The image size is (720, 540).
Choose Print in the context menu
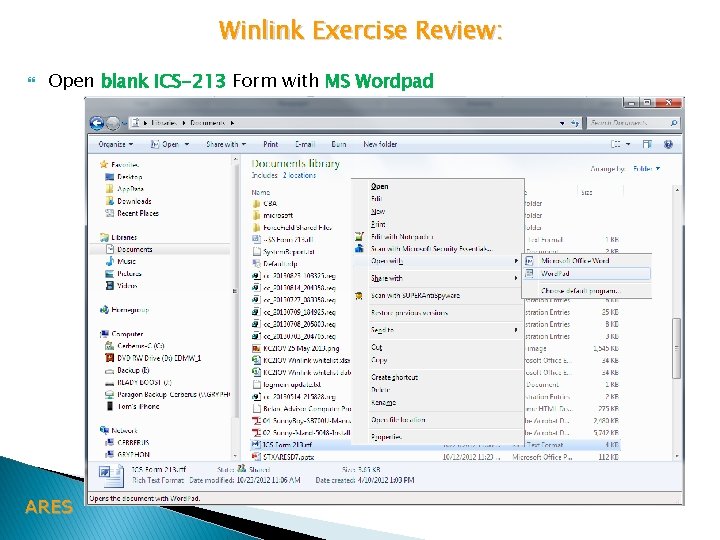tap(378, 225)
